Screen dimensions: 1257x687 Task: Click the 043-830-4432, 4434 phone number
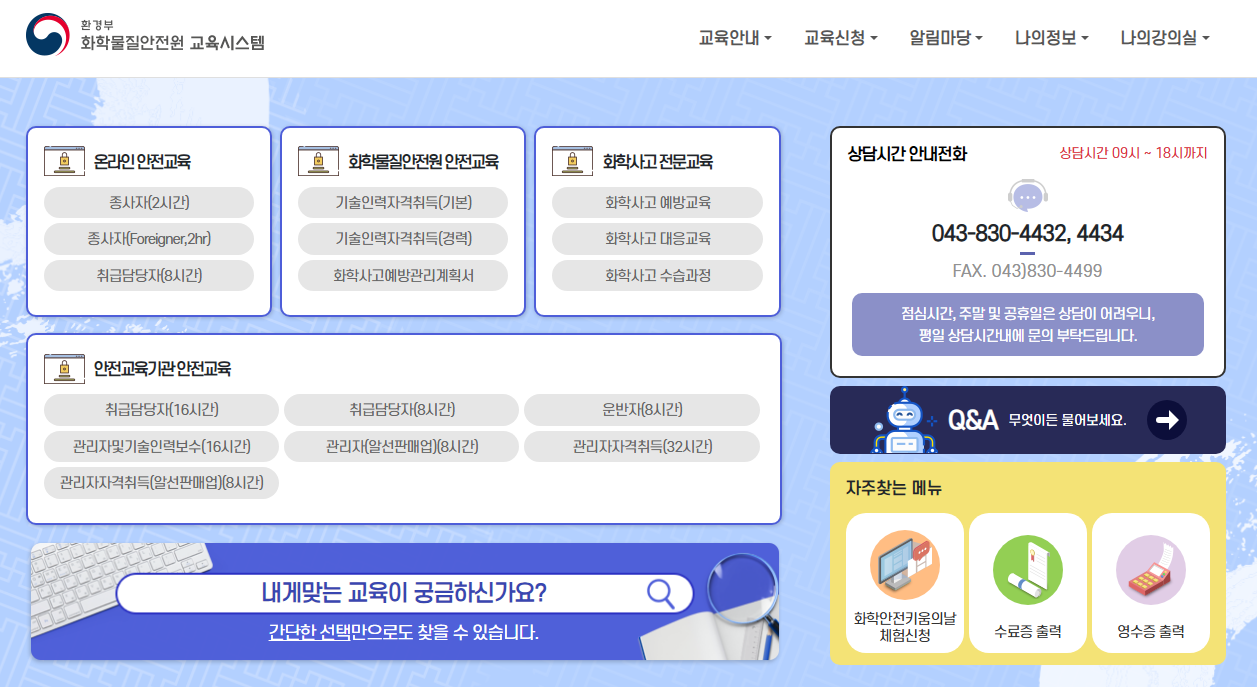point(1027,233)
